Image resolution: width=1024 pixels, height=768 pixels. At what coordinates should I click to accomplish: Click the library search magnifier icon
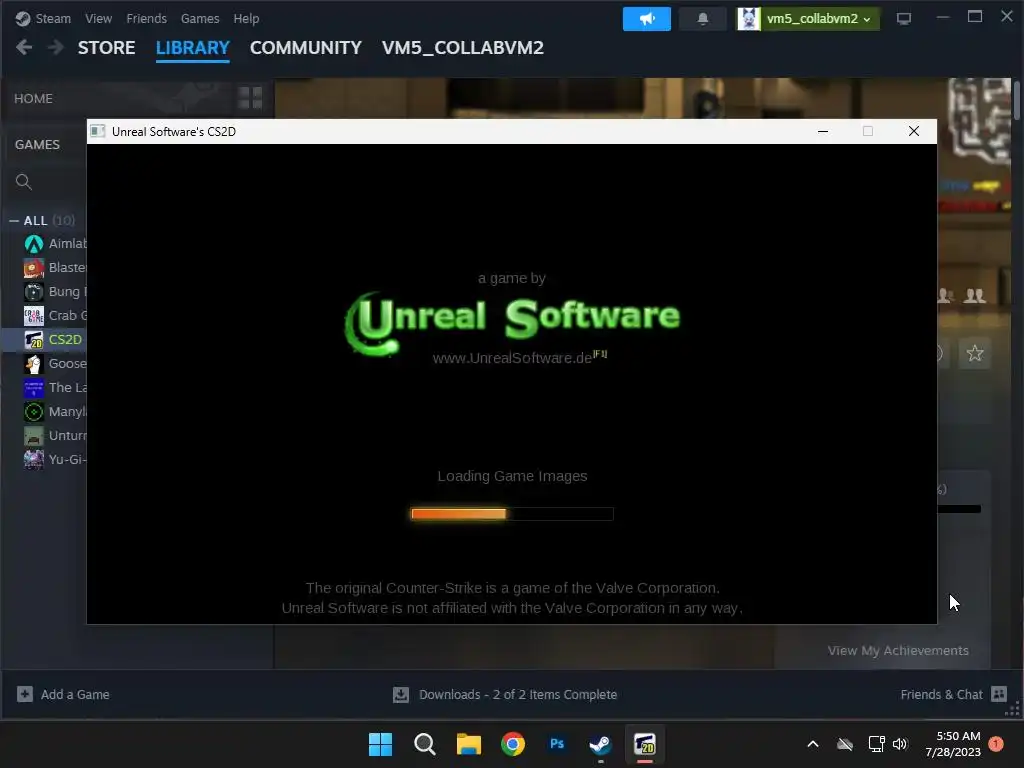click(x=24, y=182)
